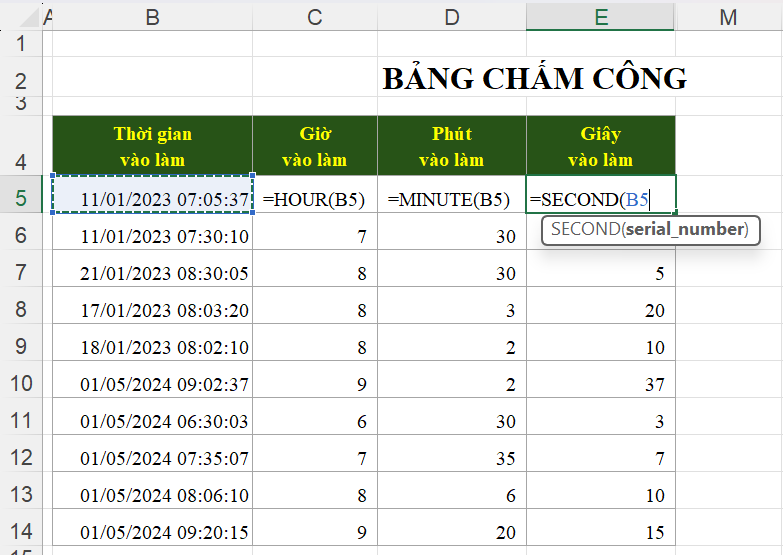Select date cell 11/01/2023 07:05:37
This screenshot has height=555, width=783.
(x=153, y=199)
